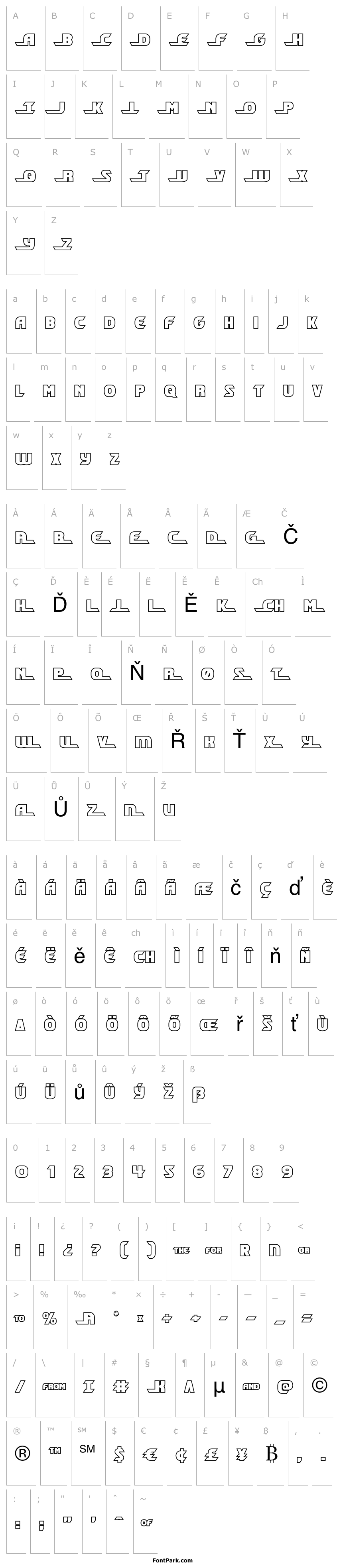
Task: Select the dollar sign glyph
Action: [x=119, y=1454]
